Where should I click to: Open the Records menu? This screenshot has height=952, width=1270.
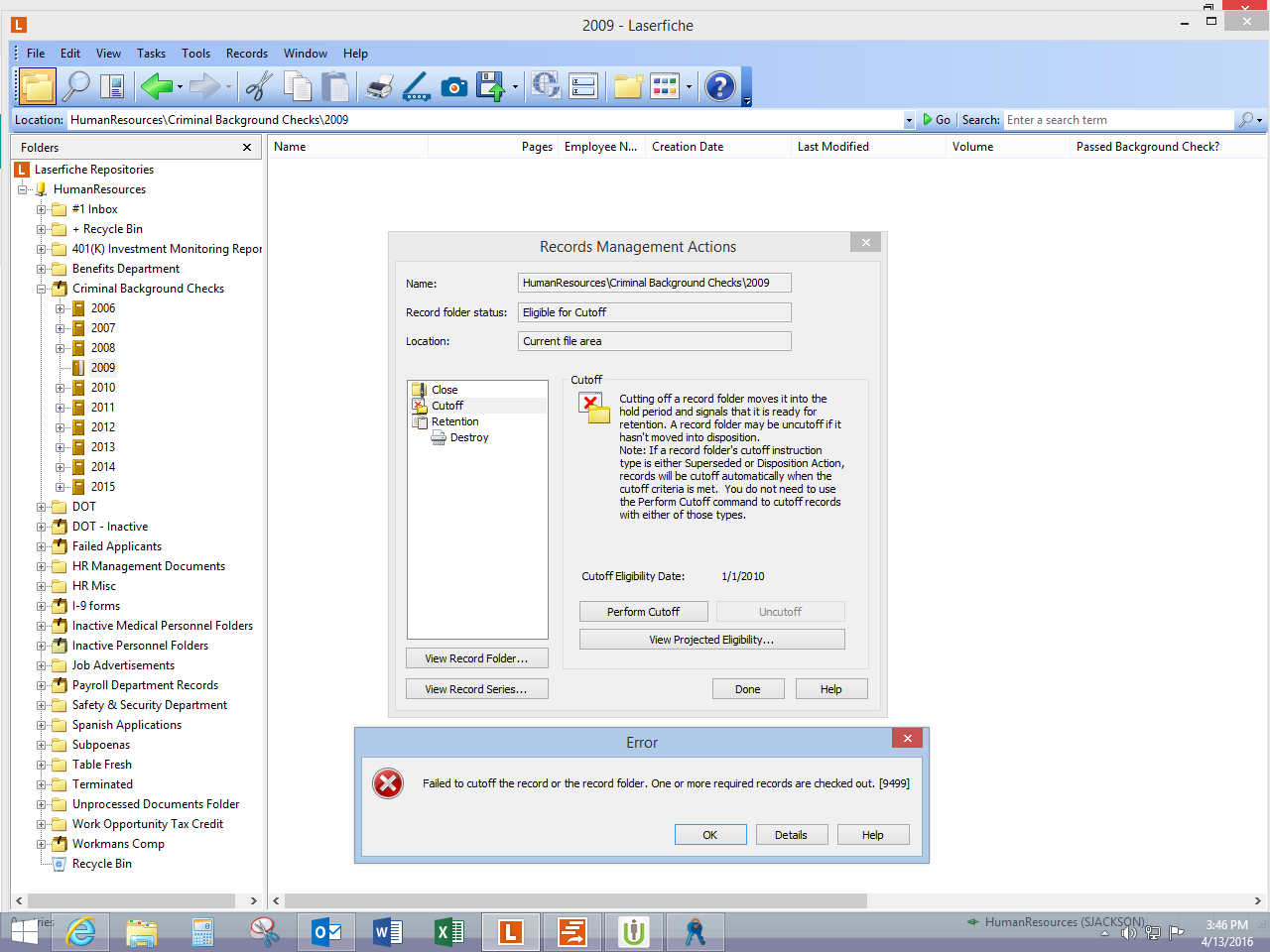(246, 54)
